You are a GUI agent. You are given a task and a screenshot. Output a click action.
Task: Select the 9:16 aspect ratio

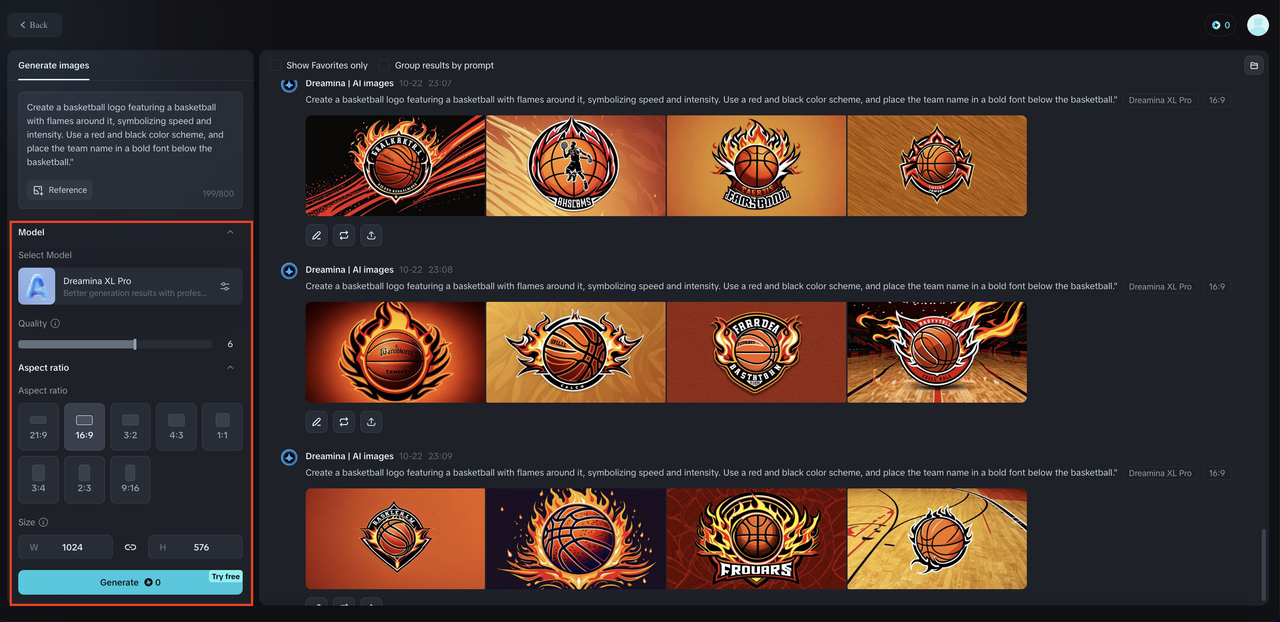tap(130, 480)
